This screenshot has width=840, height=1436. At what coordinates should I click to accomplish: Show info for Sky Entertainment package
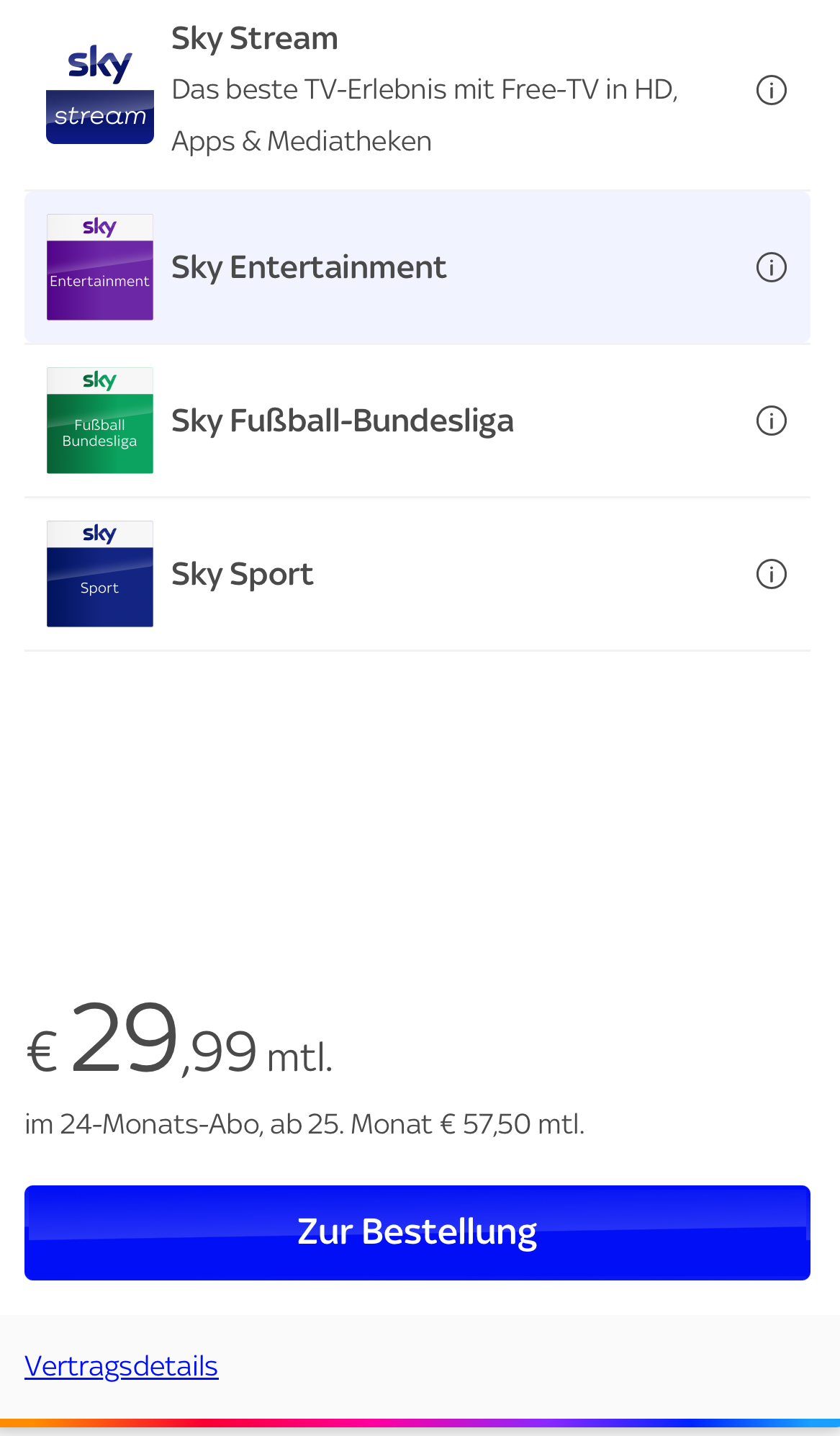771,267
